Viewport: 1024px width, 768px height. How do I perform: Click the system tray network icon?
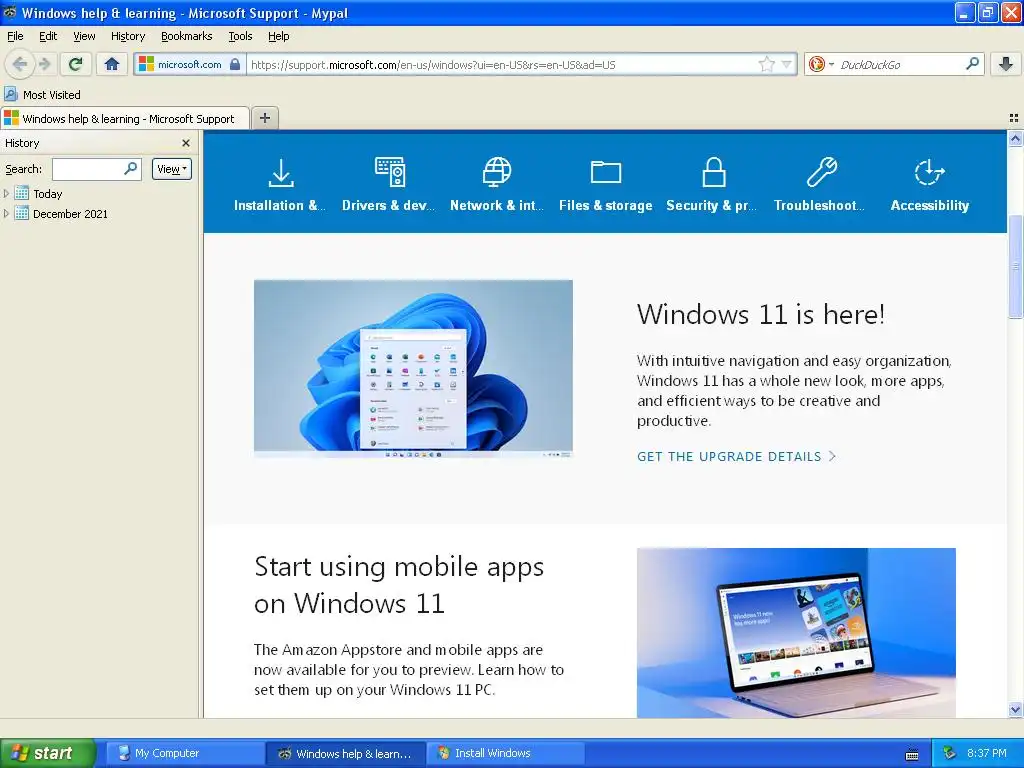click(x=950, y=753)
